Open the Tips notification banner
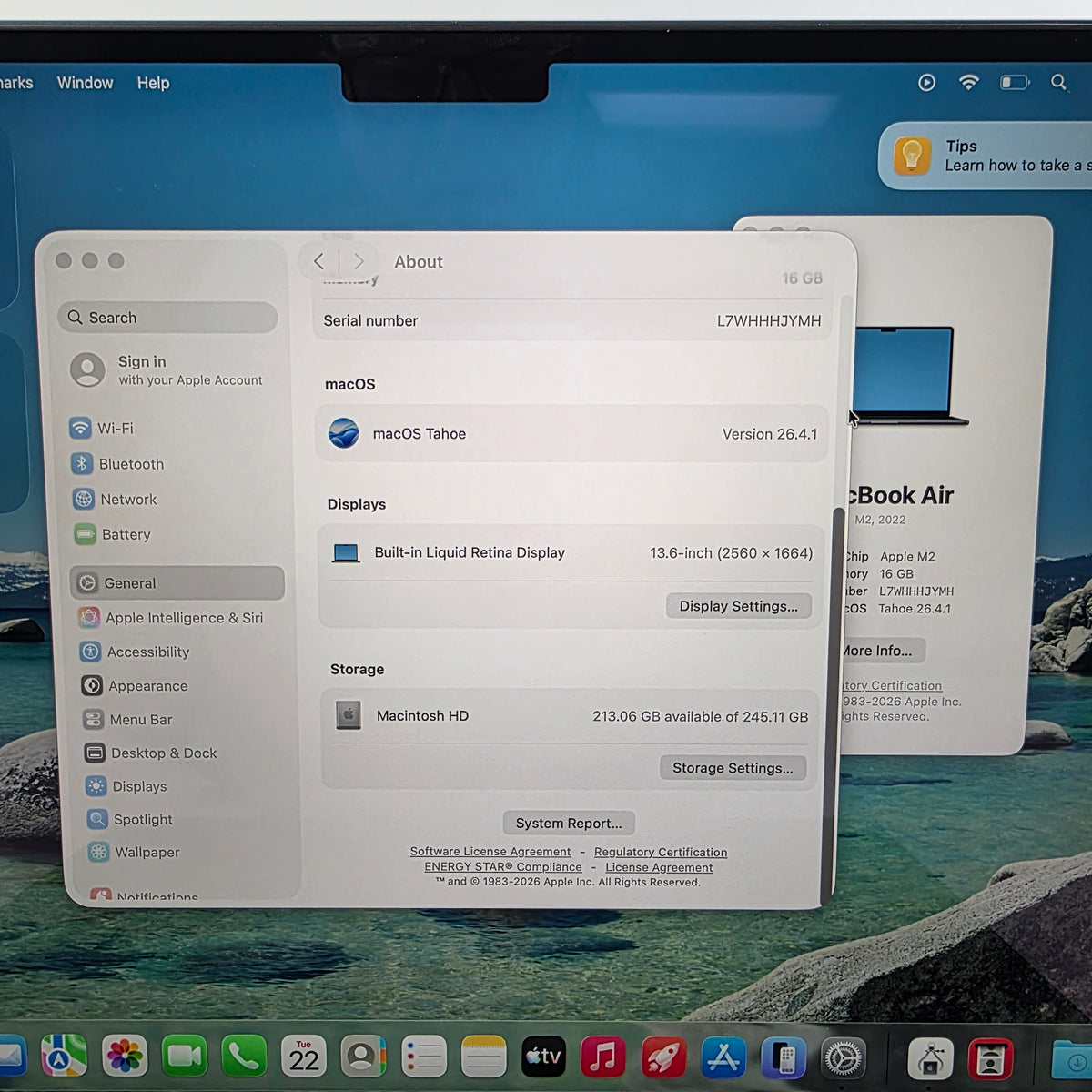 [987, 156]
